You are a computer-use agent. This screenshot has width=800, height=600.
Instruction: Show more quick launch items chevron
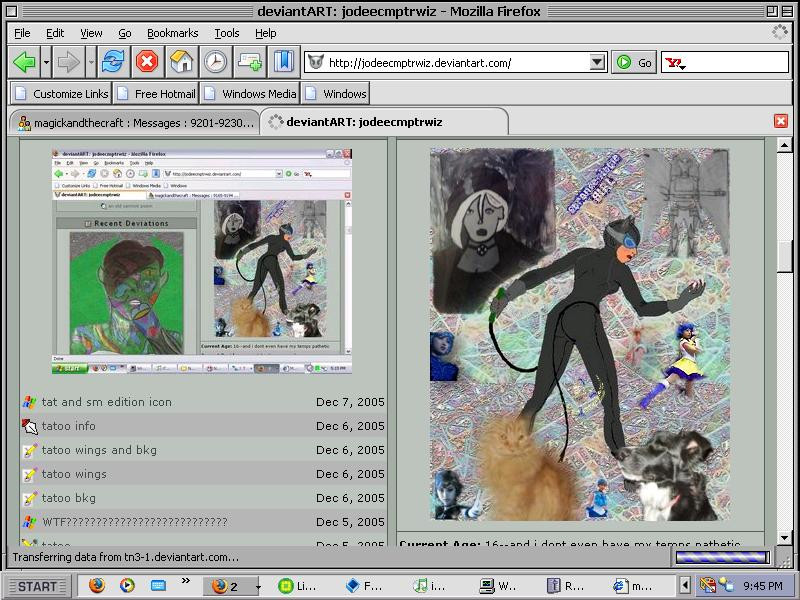click(186, 581)
